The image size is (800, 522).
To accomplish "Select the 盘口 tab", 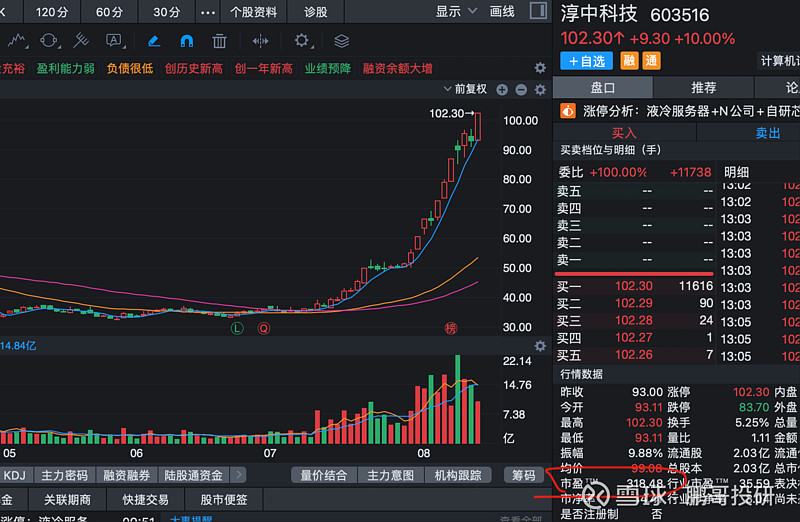I will click(x=603, y=87).
